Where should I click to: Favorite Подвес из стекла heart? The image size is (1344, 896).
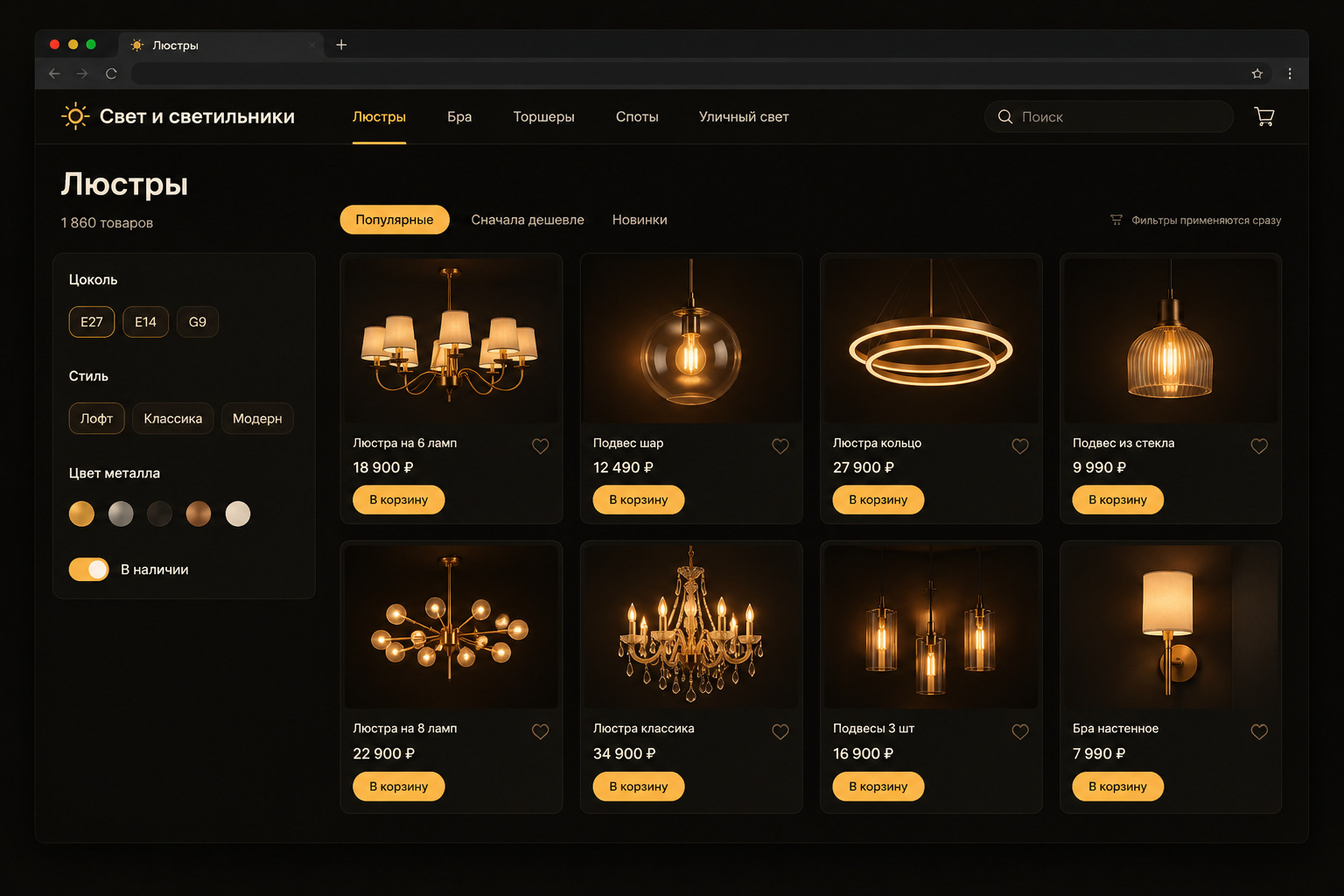point(1259,446)
